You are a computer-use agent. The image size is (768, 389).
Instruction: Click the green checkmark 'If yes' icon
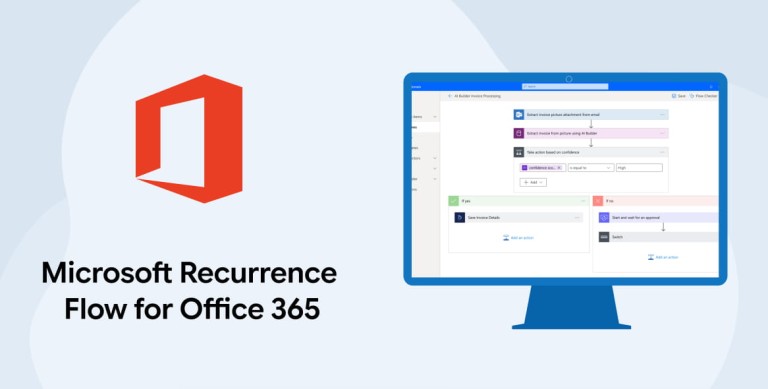tap(454, 200)
